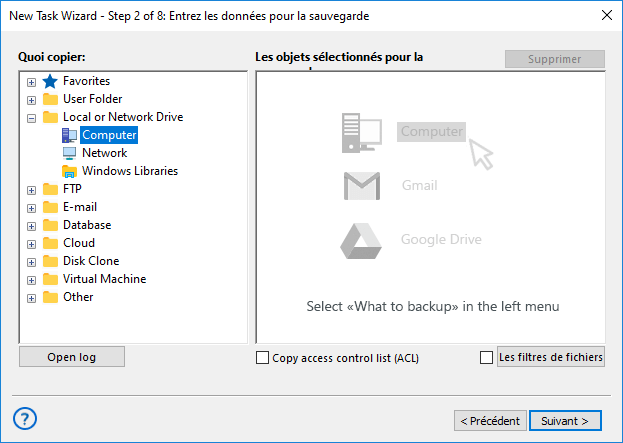The image size is (623, 443).
Task: Enable Copy access control list checkbox
Action: pyautogui.click(x=263, y=358)
